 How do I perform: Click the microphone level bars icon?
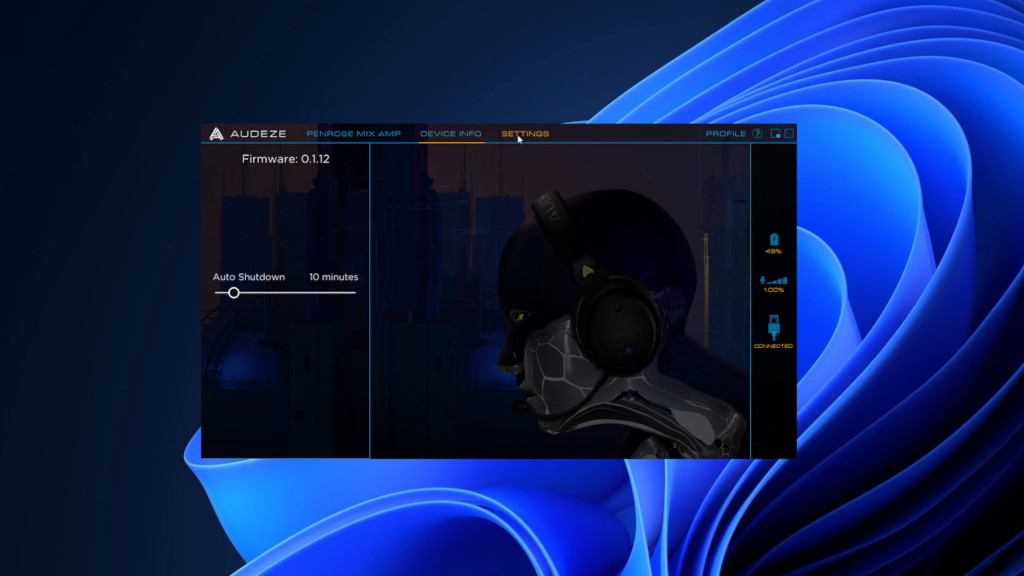coord(774,280)
